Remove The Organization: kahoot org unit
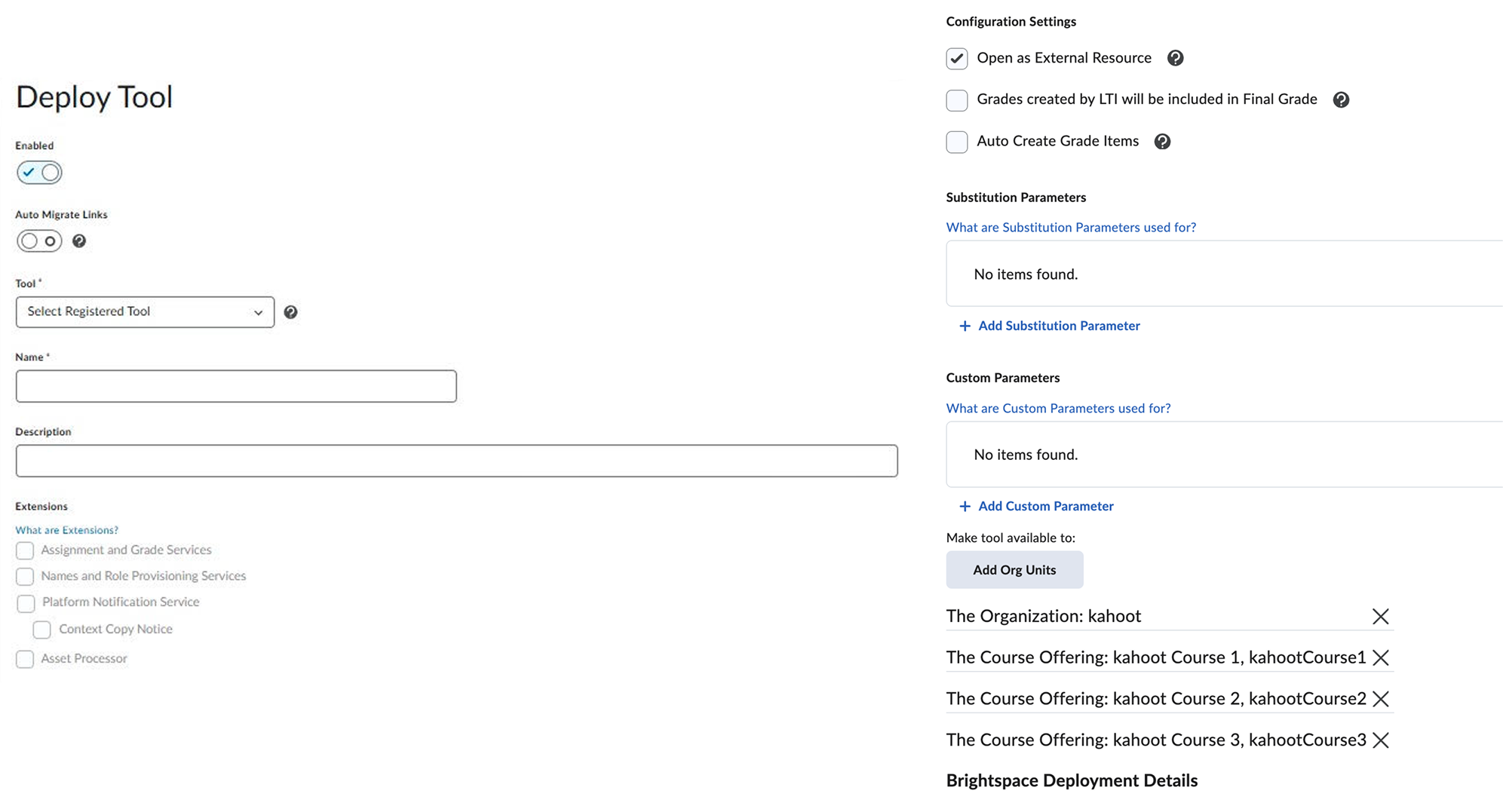Screen dimensions: 1503x812 tap(1380, 617)
